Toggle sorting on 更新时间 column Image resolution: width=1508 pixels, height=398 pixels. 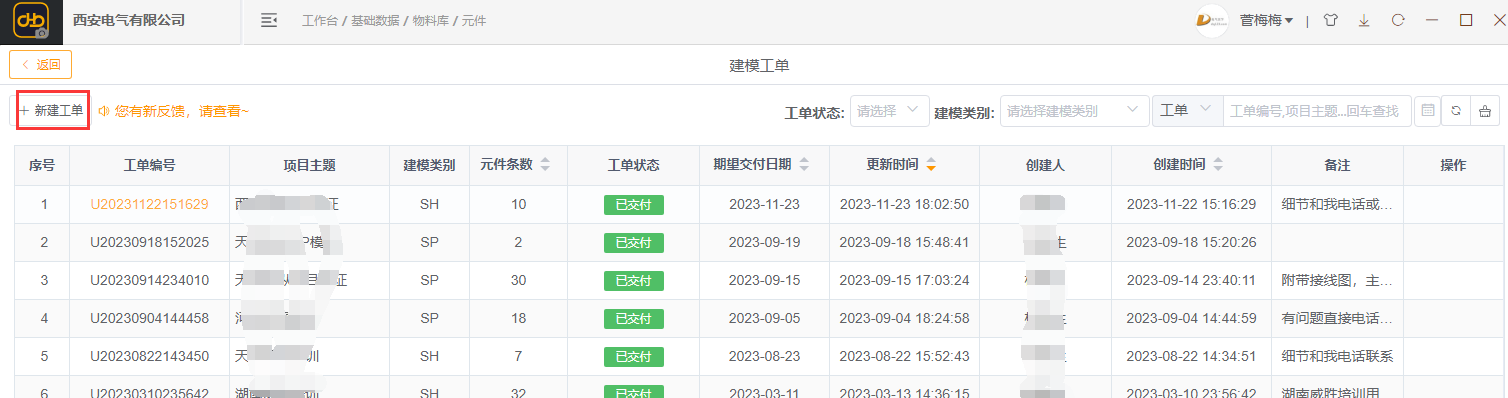(931, 165)
